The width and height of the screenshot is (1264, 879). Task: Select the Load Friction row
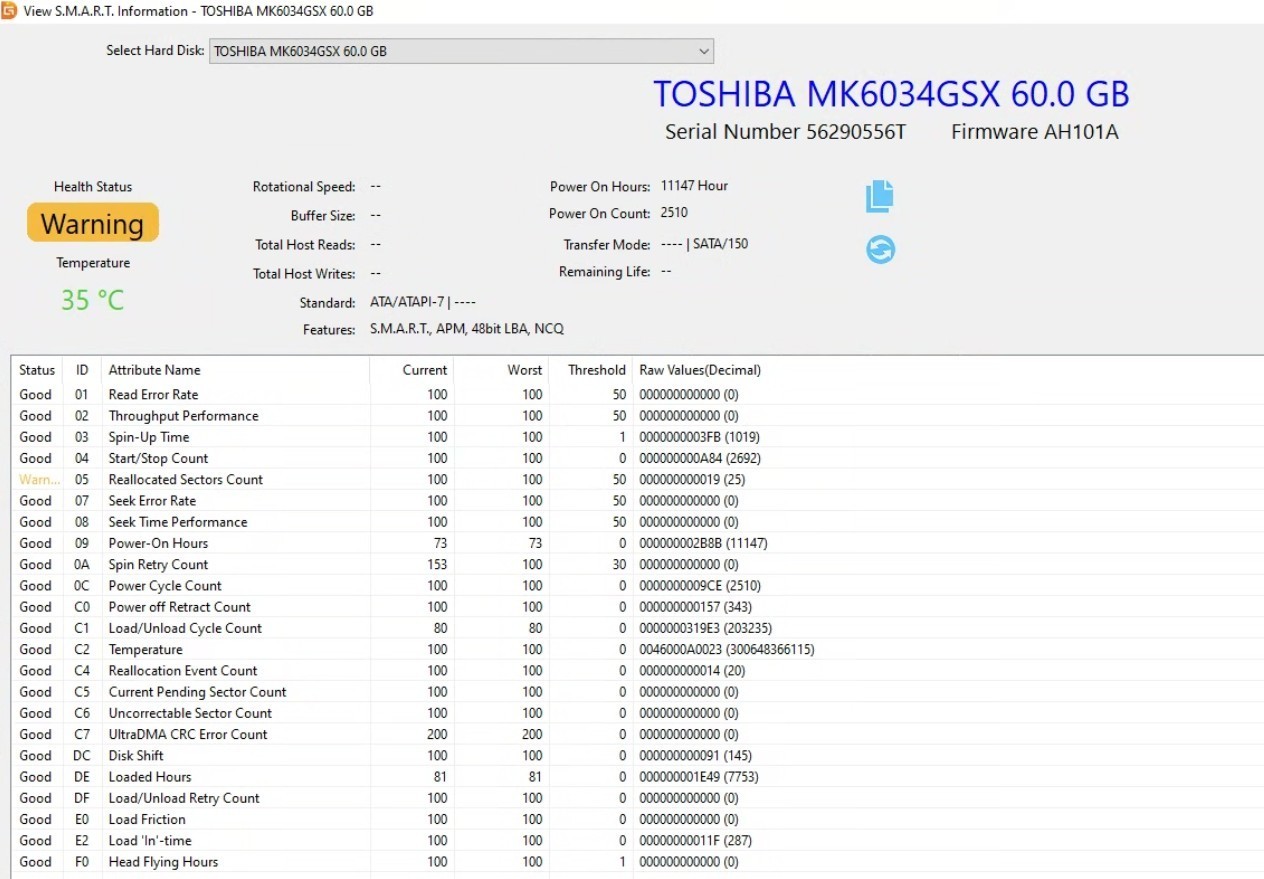(x=638, y=819)
